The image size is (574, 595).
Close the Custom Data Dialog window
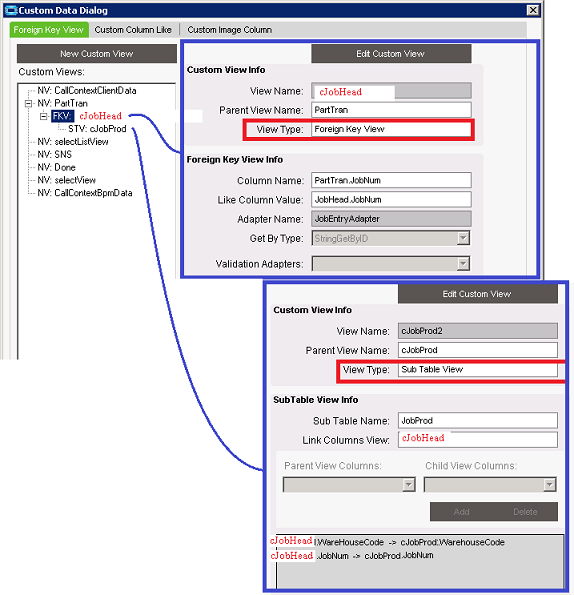(533, 10)
